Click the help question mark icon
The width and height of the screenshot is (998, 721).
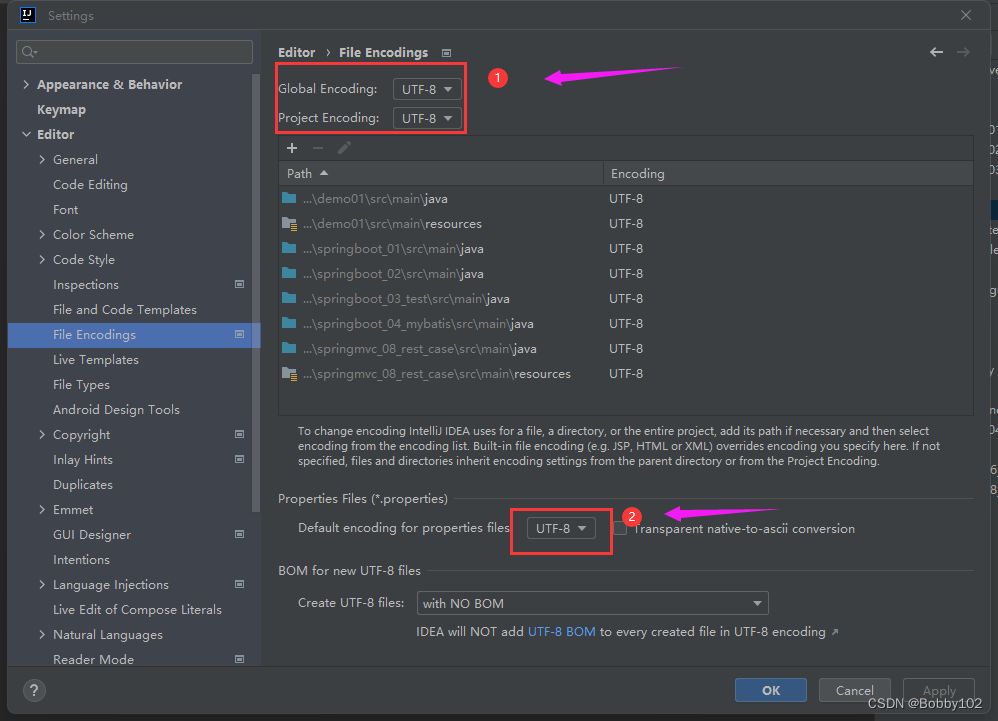34,690
